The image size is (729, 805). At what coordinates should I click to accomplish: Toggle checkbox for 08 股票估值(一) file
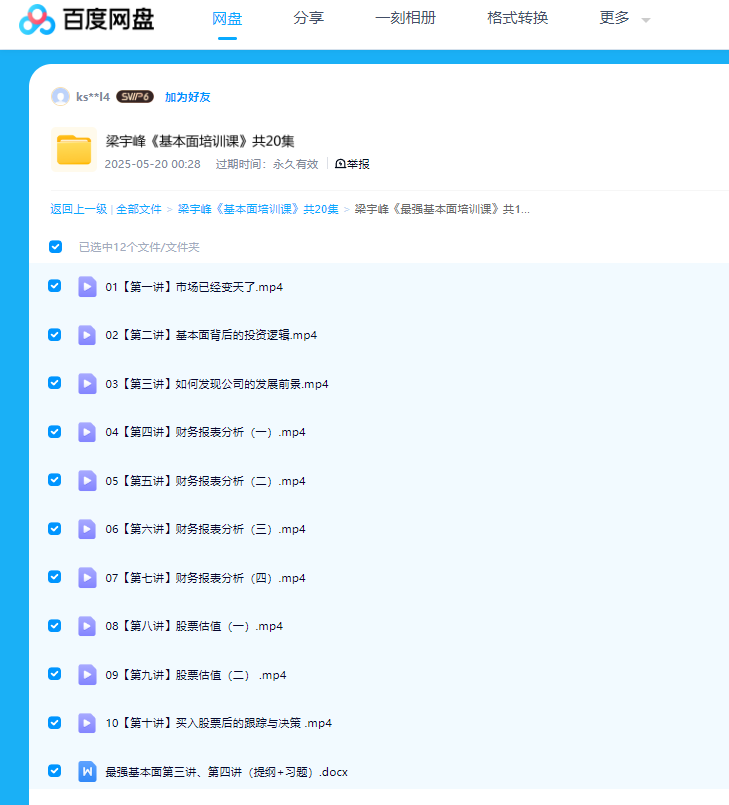point(55,625)
